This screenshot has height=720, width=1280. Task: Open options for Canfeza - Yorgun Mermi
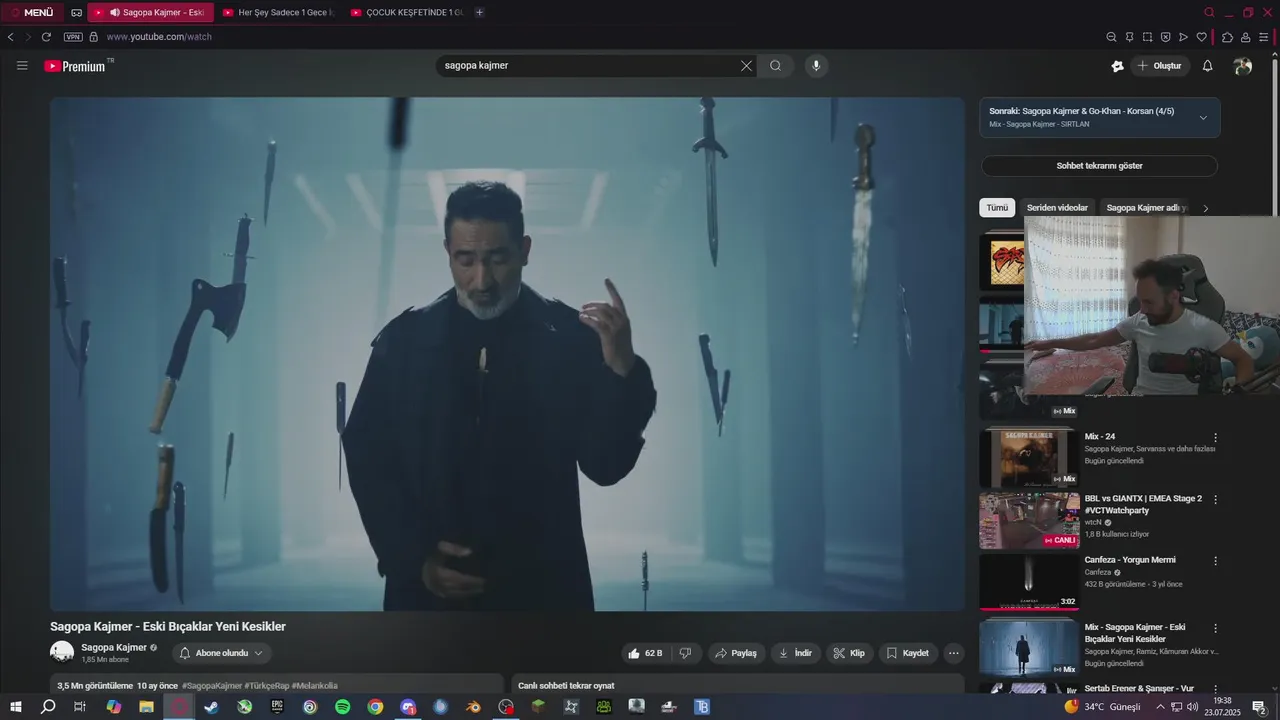click(1216, 562)
